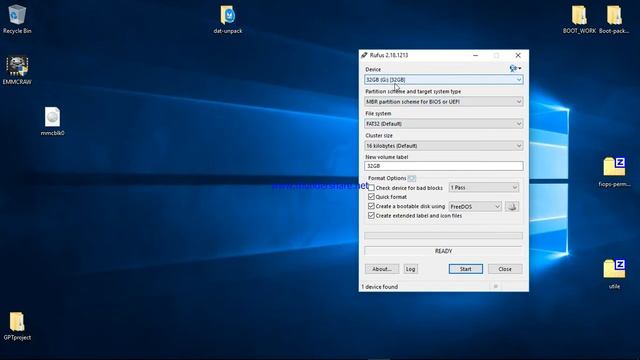
Task: Close the Rufus window with X
Action: (x=518, y=55)
